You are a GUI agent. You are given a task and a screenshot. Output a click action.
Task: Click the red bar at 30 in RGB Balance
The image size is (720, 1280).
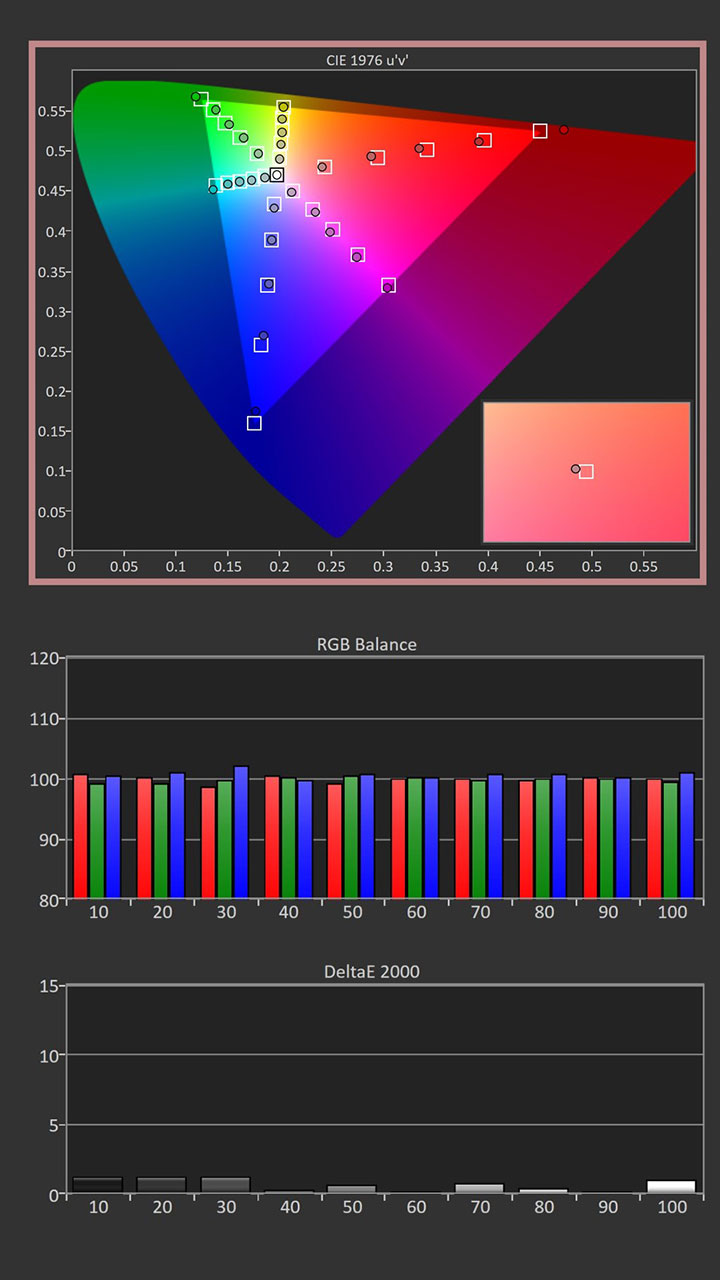tap(209, 842)
